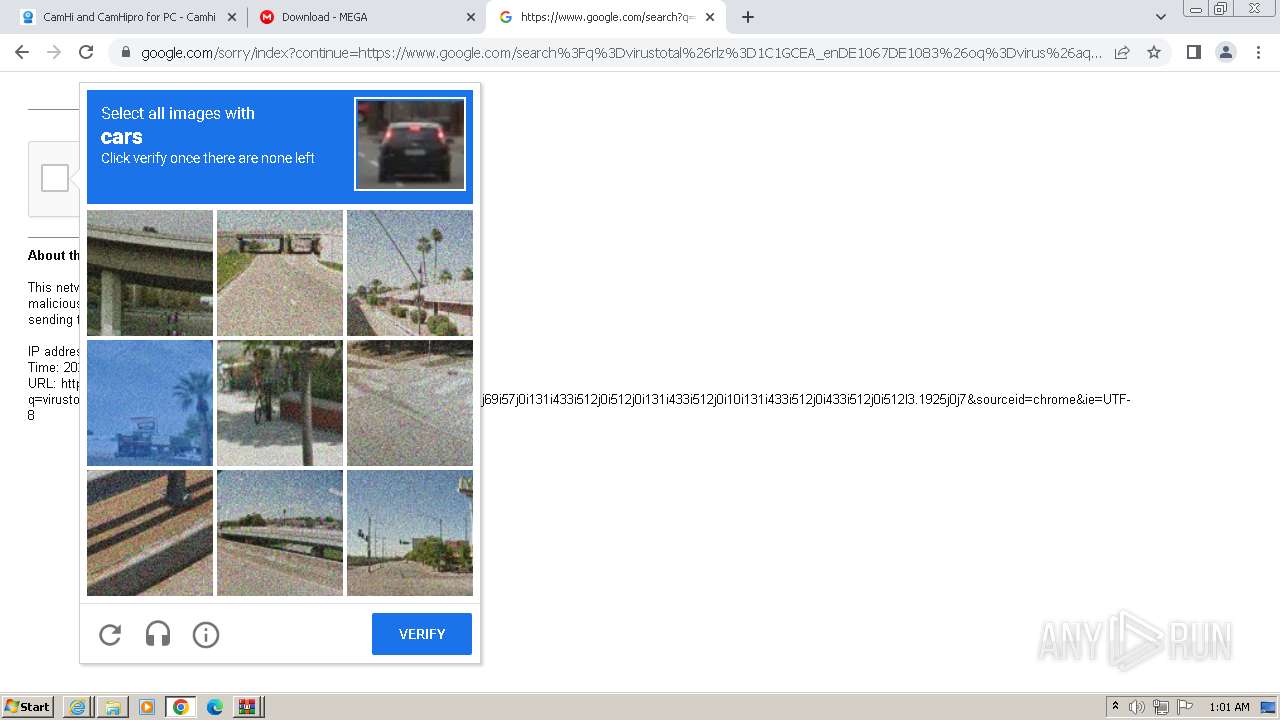View site information lock icon
This screenshot has height=720, width=1280.
[x=125, y=53]
